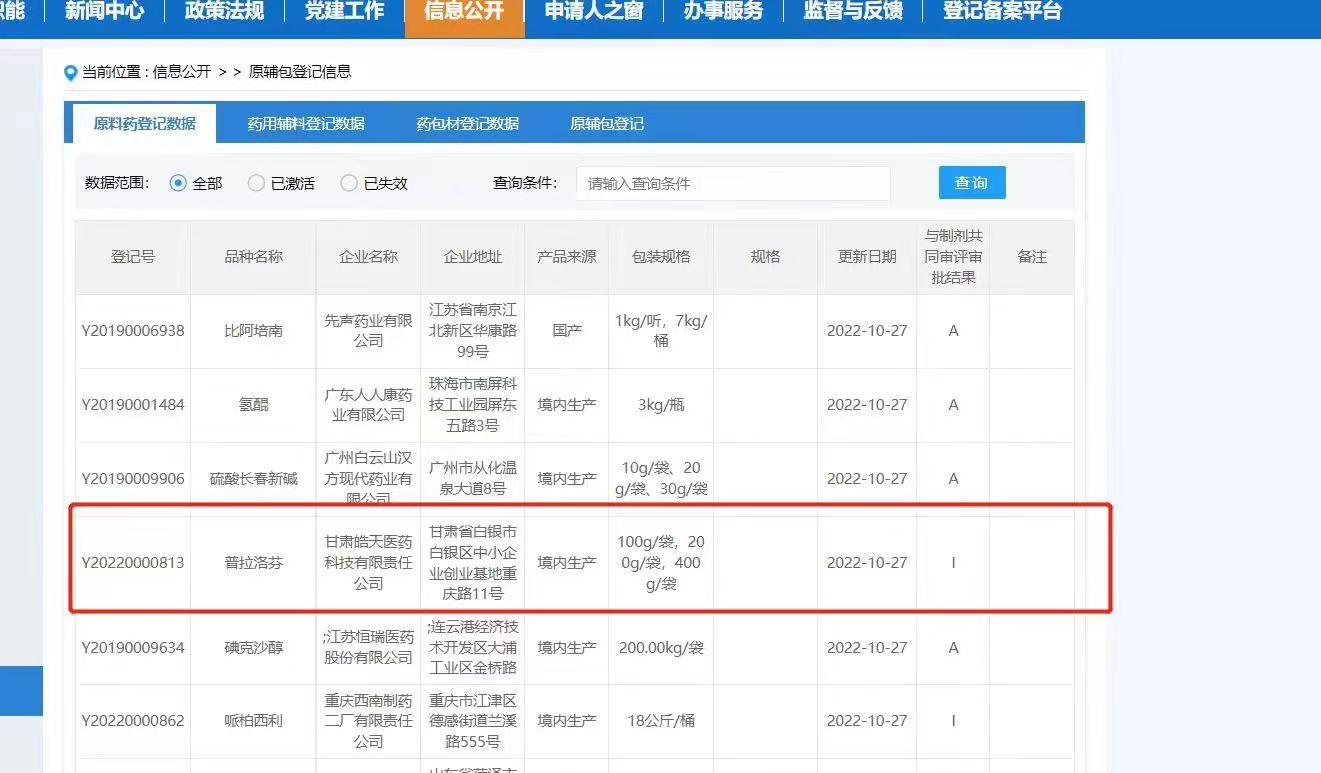Click the 信息公开 breadcrumb link
Screen dimensions: 1321x773
182,72
